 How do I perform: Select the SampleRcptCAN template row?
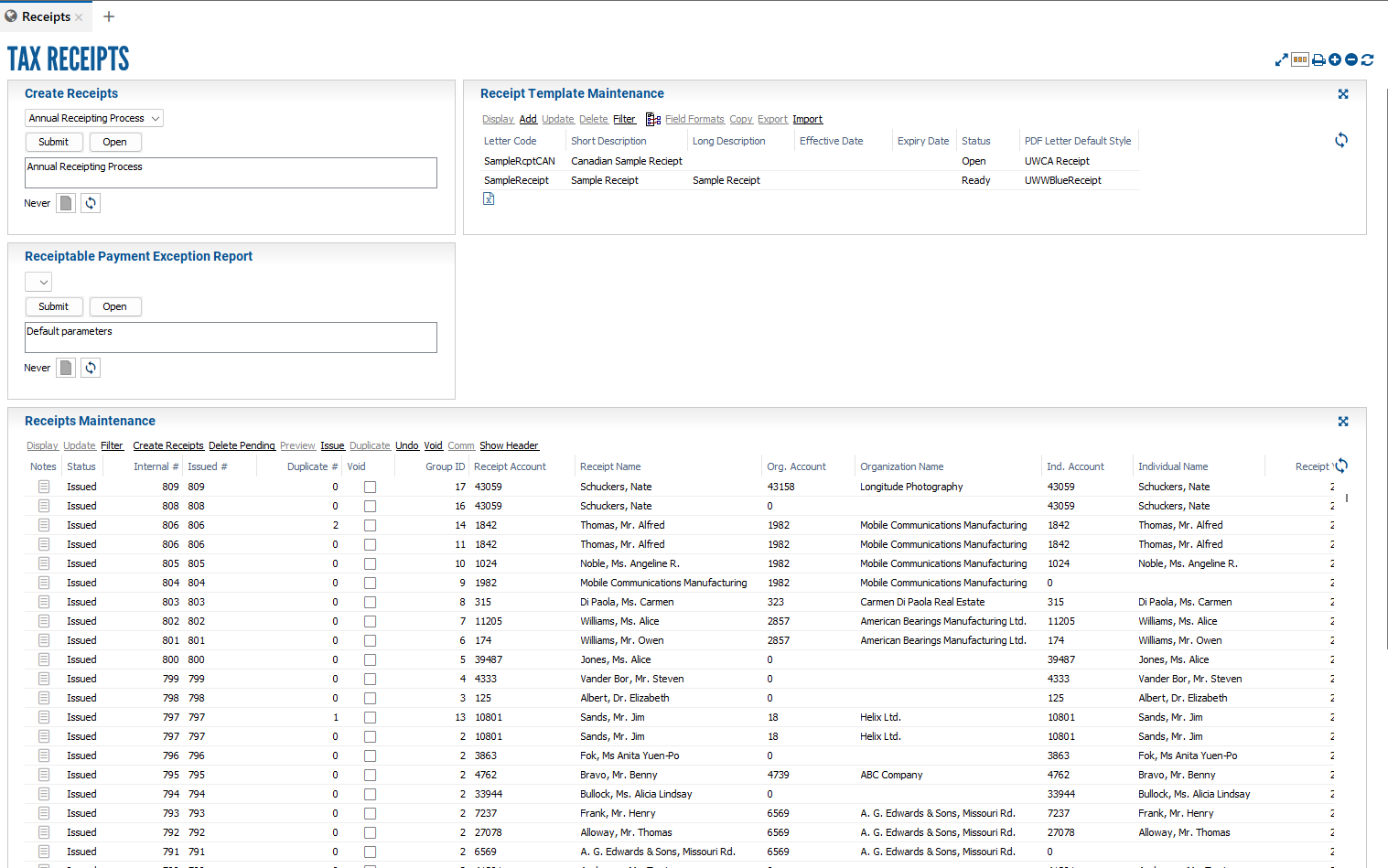(810, 161)
